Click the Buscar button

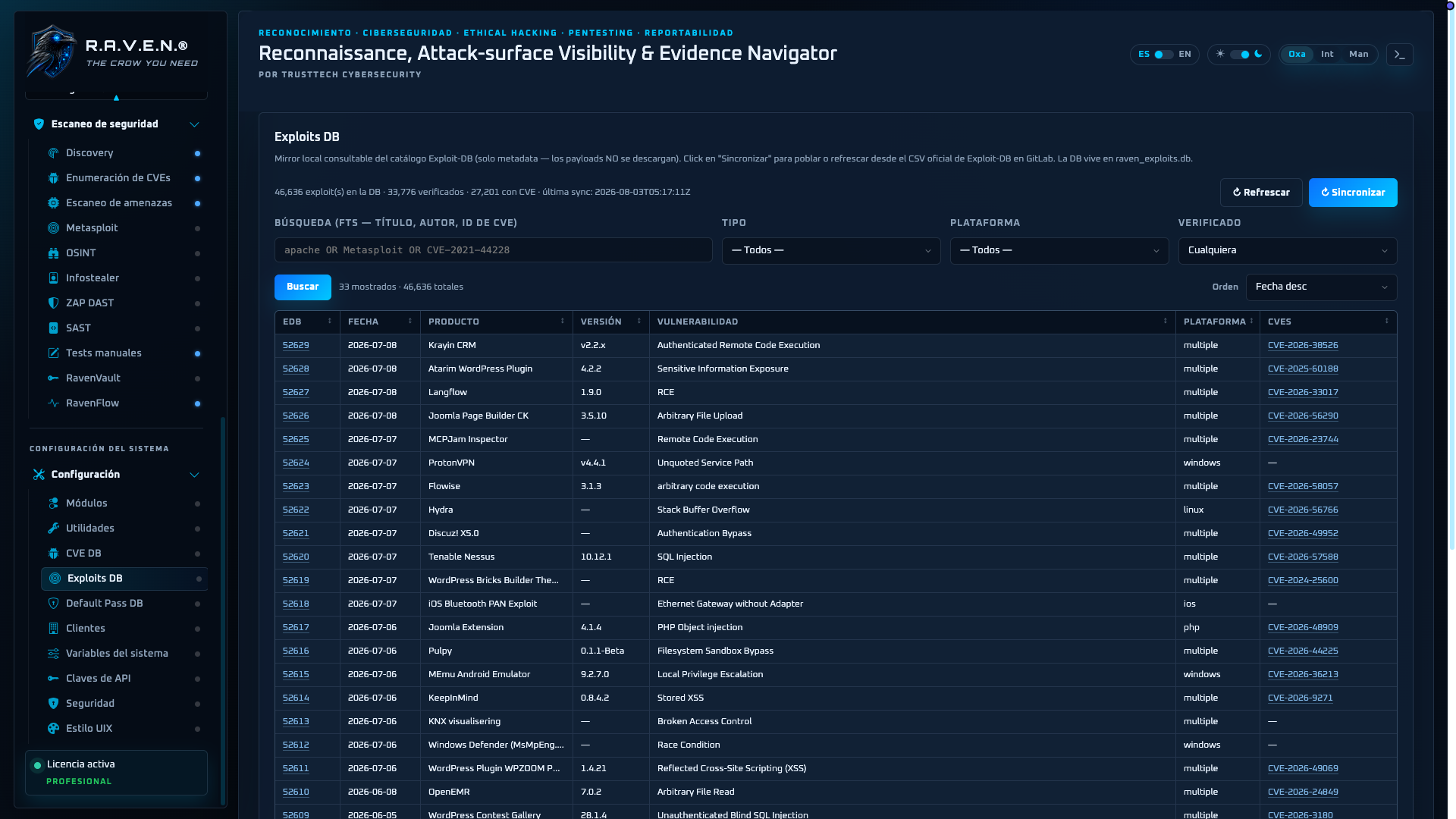click(303, 287)
